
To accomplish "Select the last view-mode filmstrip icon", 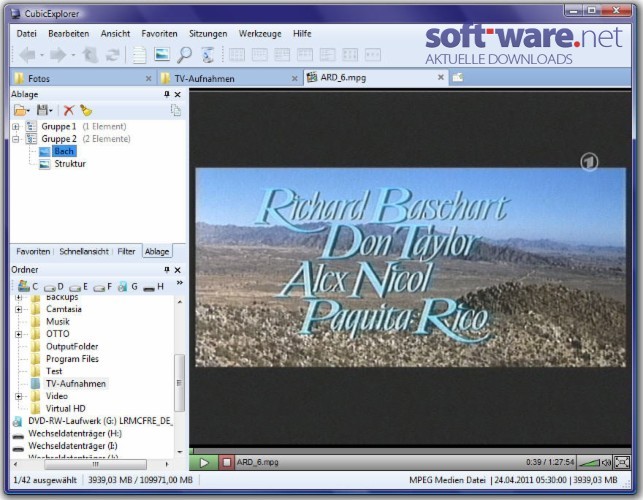I will [x=372, y=55].
